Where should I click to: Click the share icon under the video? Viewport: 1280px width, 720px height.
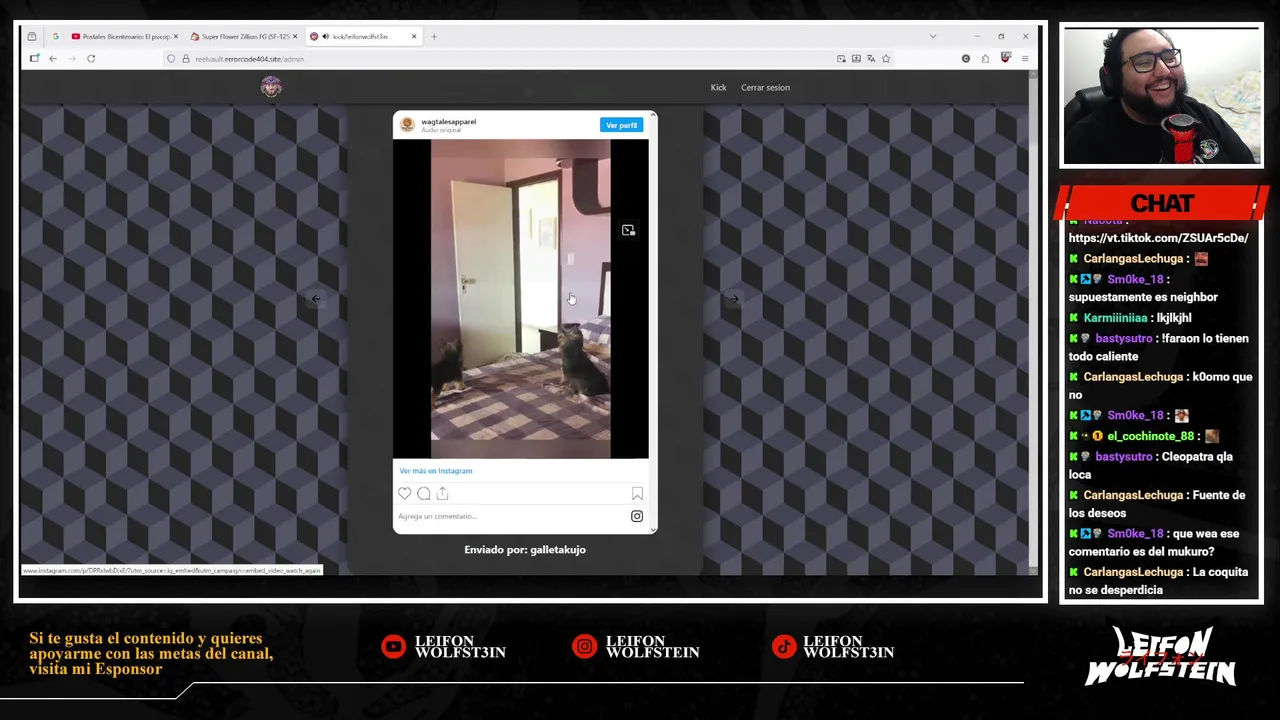443,493
